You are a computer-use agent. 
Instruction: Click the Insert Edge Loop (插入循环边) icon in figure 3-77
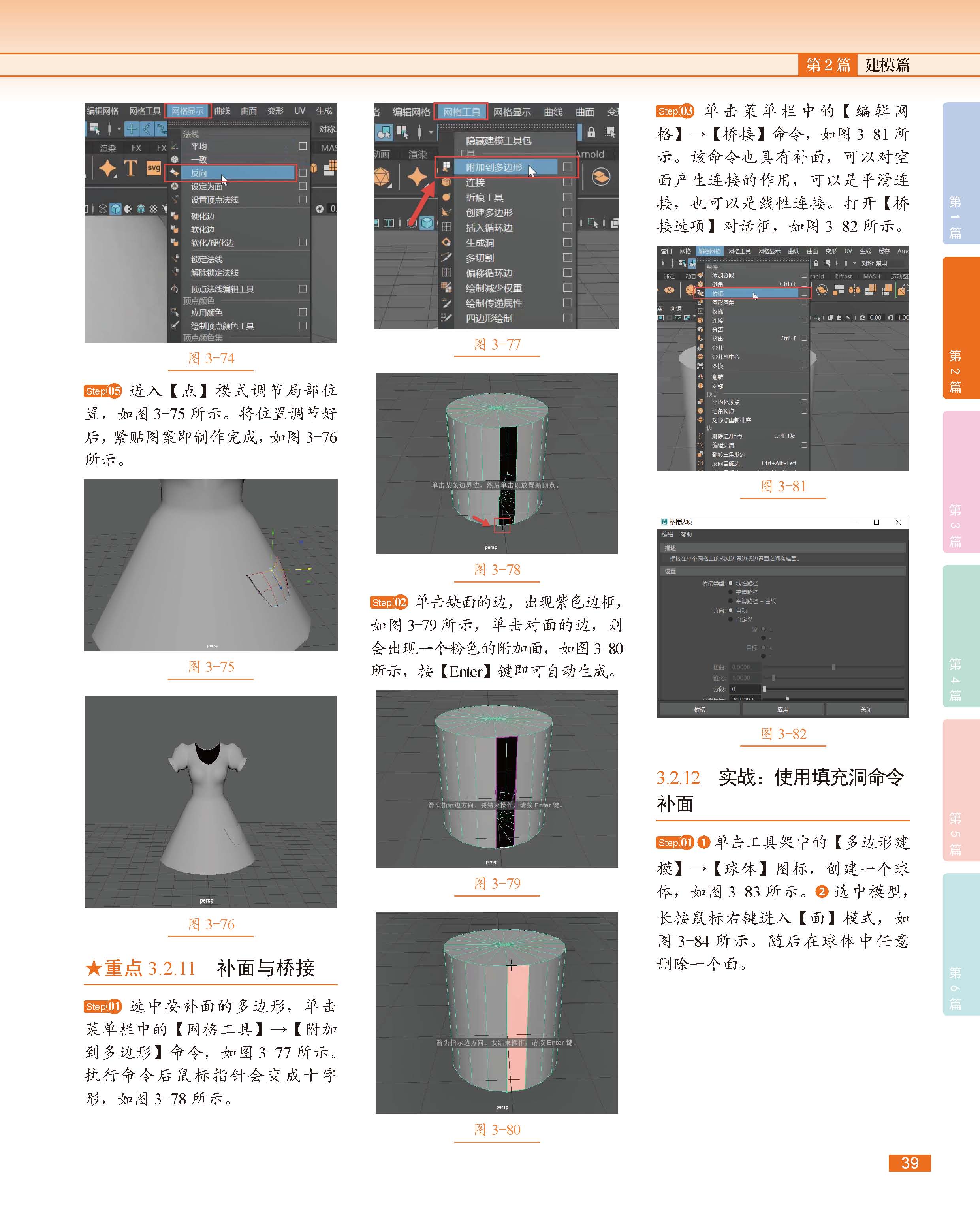click(446, 227)
